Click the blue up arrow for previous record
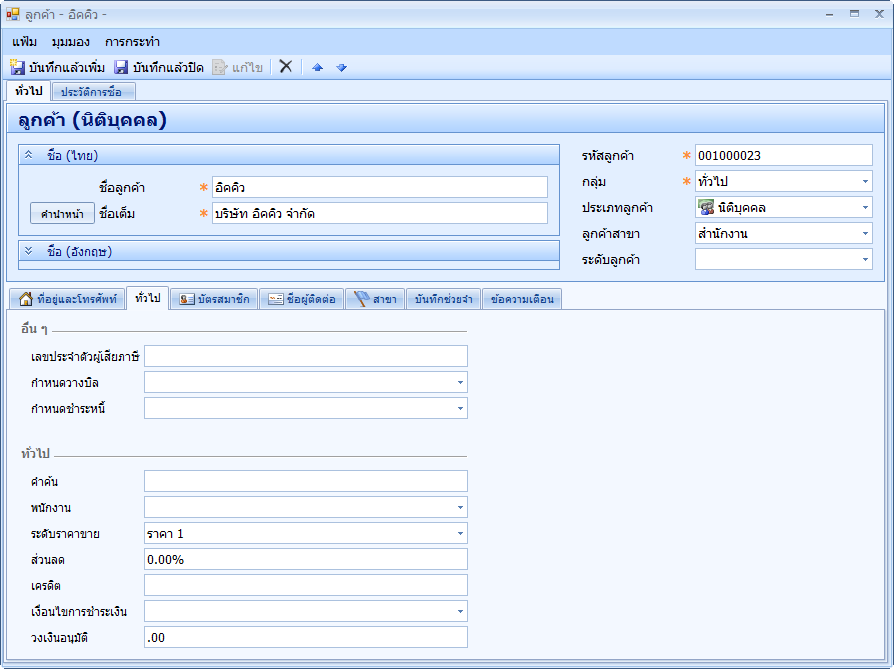894x669 pixels. point(318,67)
